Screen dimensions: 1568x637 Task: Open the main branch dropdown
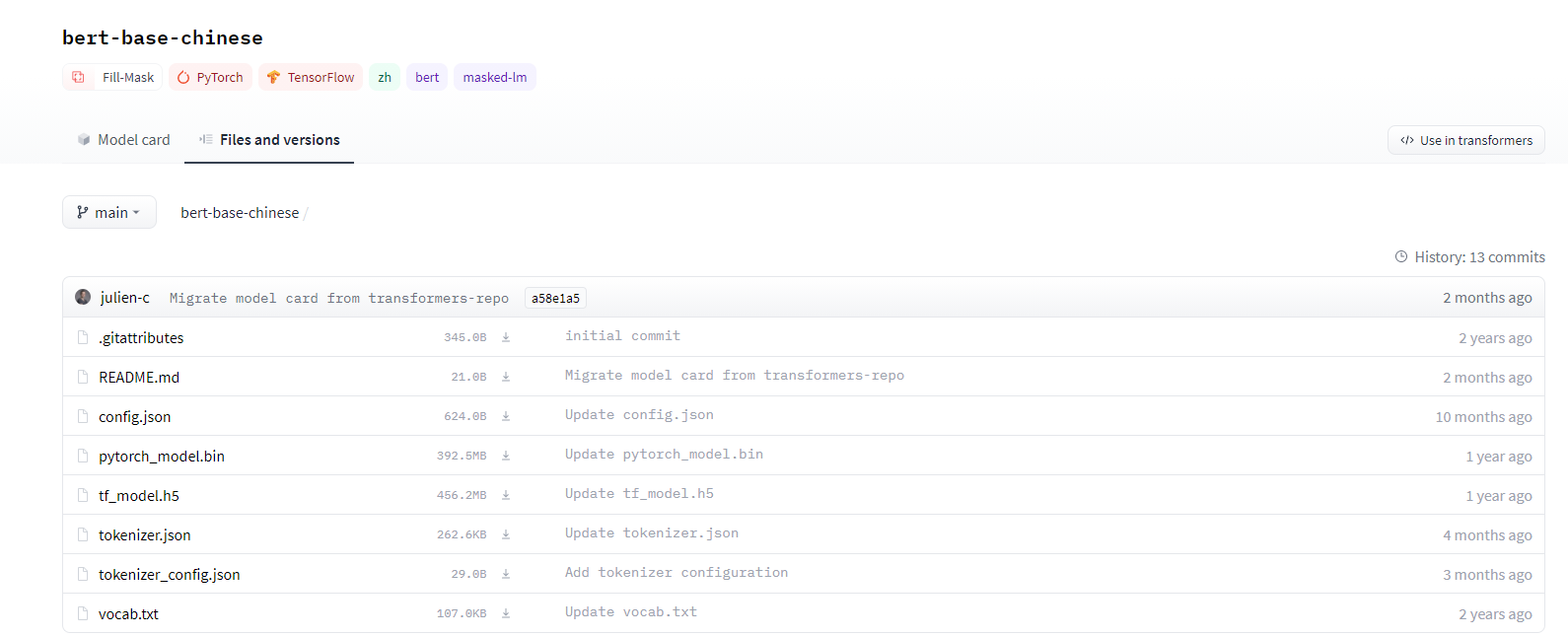[109, 212]
